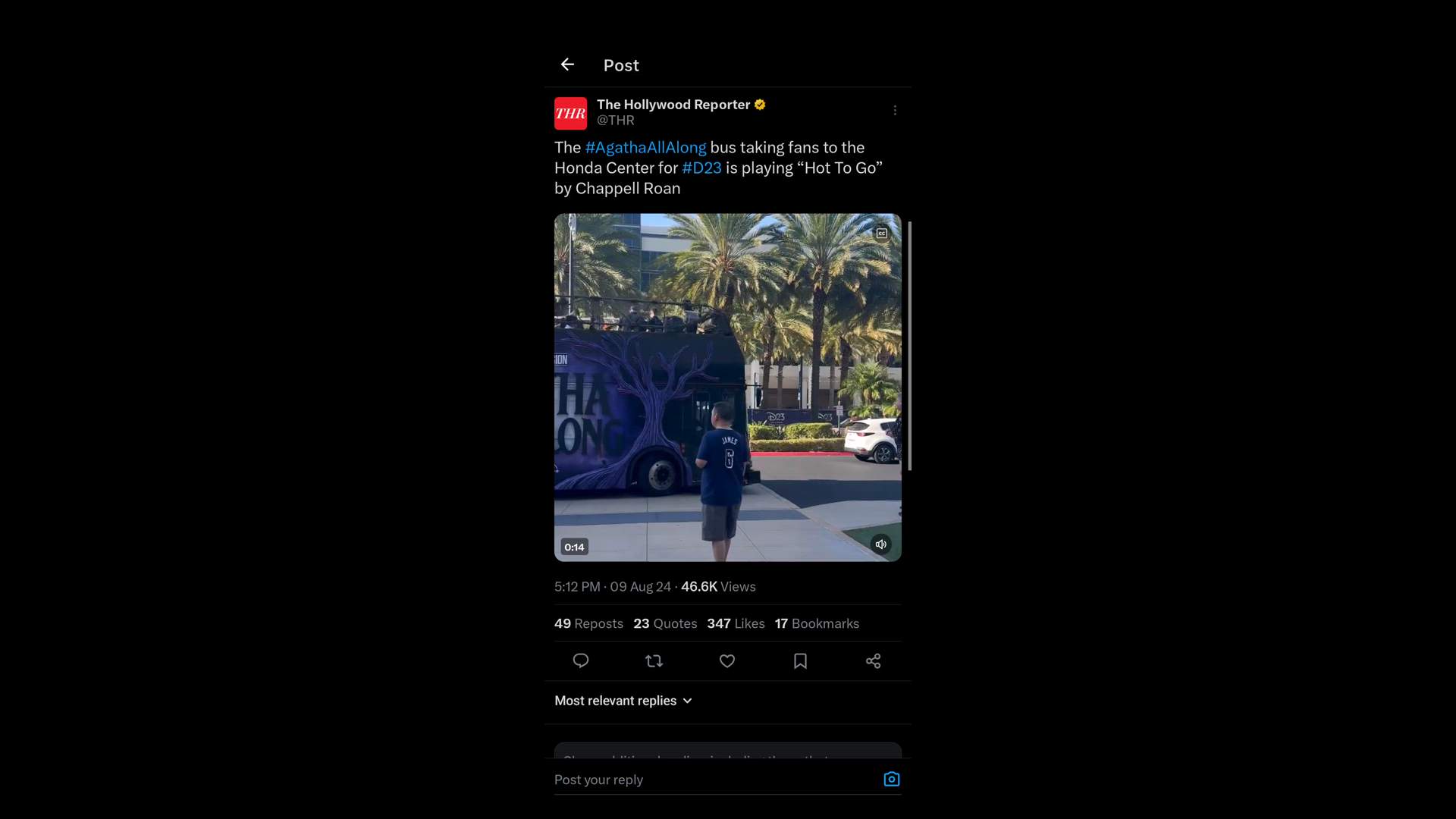Click the scrollbar beside the video
This screenshot has width=1456, height=819.
click(x=909, y=346)
